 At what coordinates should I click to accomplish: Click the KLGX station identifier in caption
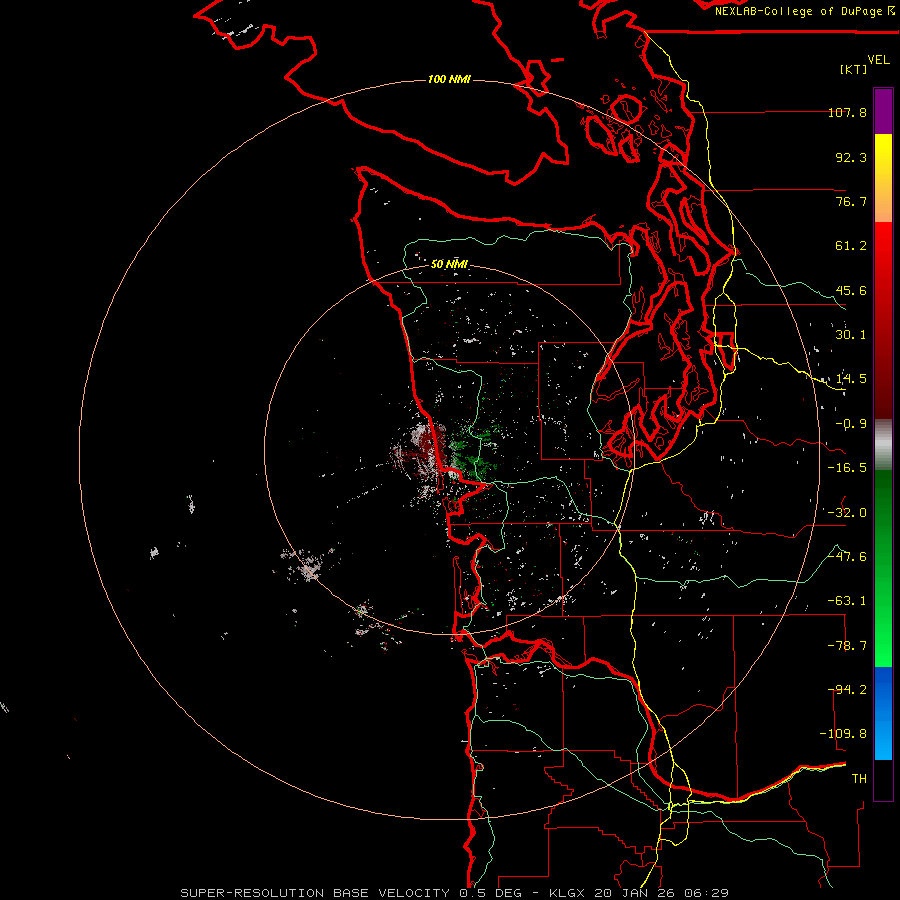[569, 893]
